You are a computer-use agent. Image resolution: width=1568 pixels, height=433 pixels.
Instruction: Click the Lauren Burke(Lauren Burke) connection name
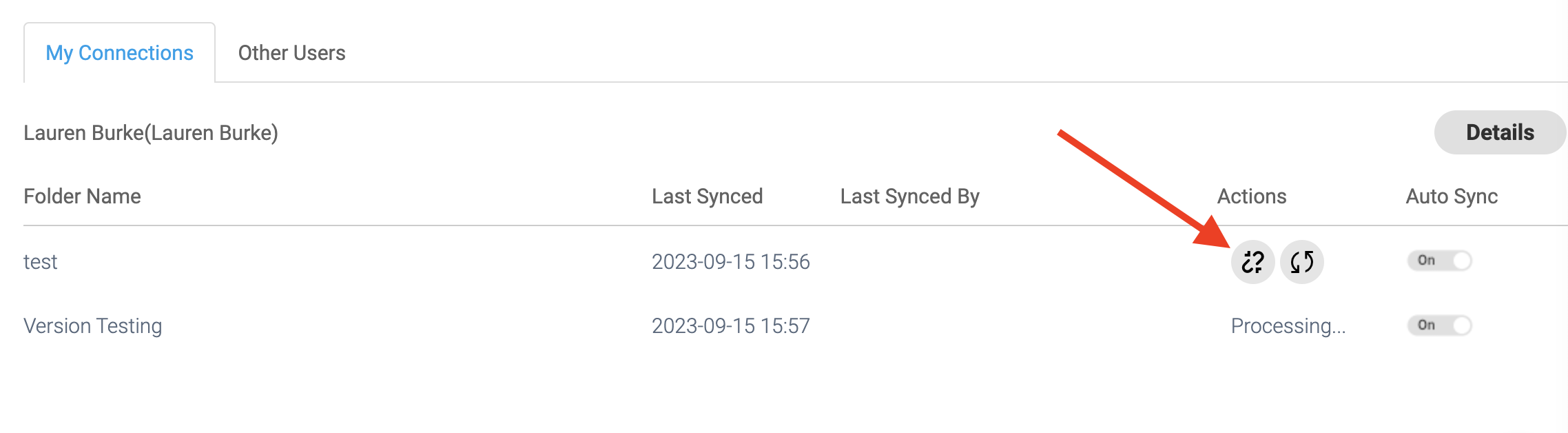click(151, 133)
